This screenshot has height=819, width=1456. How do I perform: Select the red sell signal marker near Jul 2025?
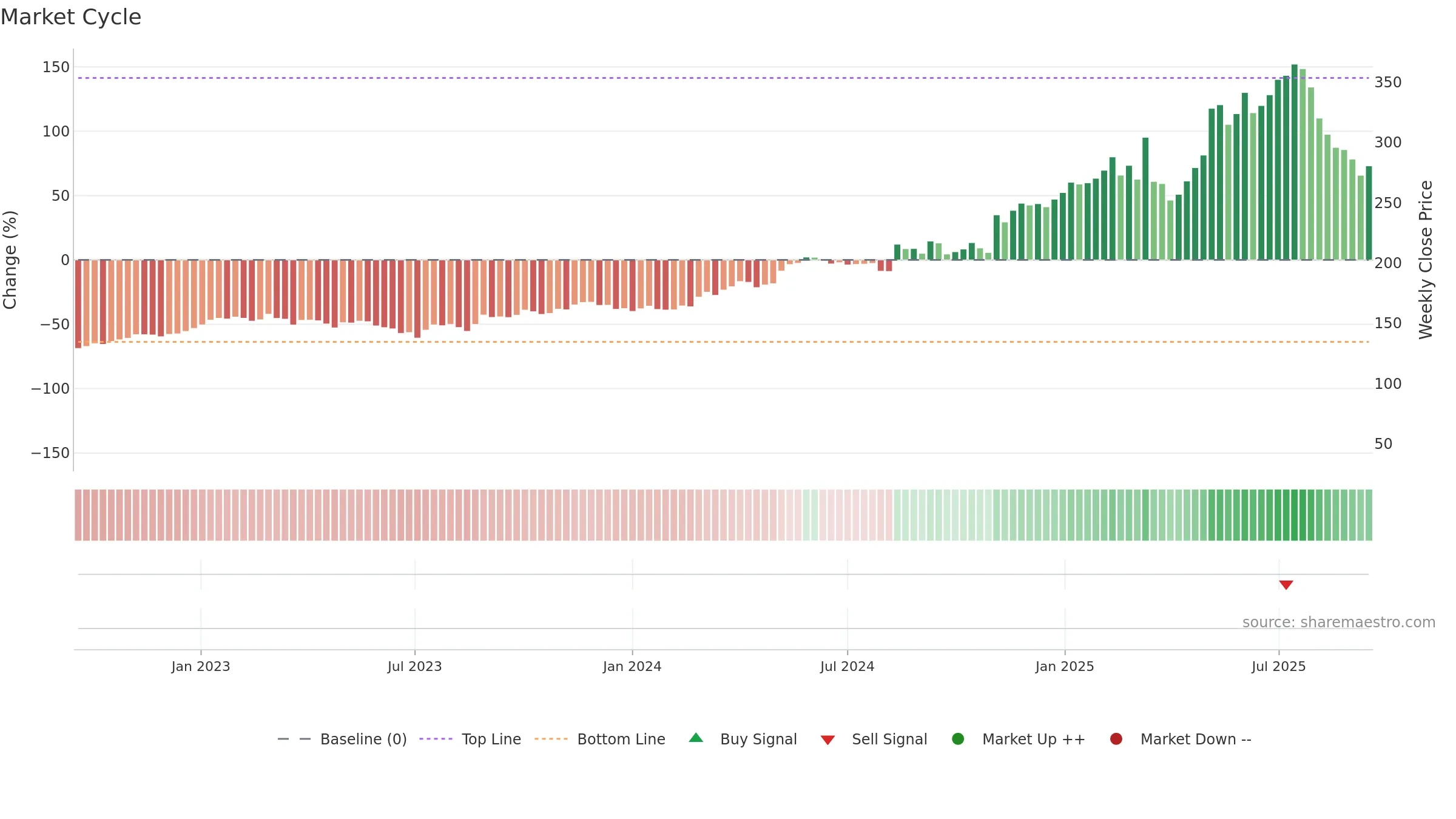click(x=1286, y=585)
